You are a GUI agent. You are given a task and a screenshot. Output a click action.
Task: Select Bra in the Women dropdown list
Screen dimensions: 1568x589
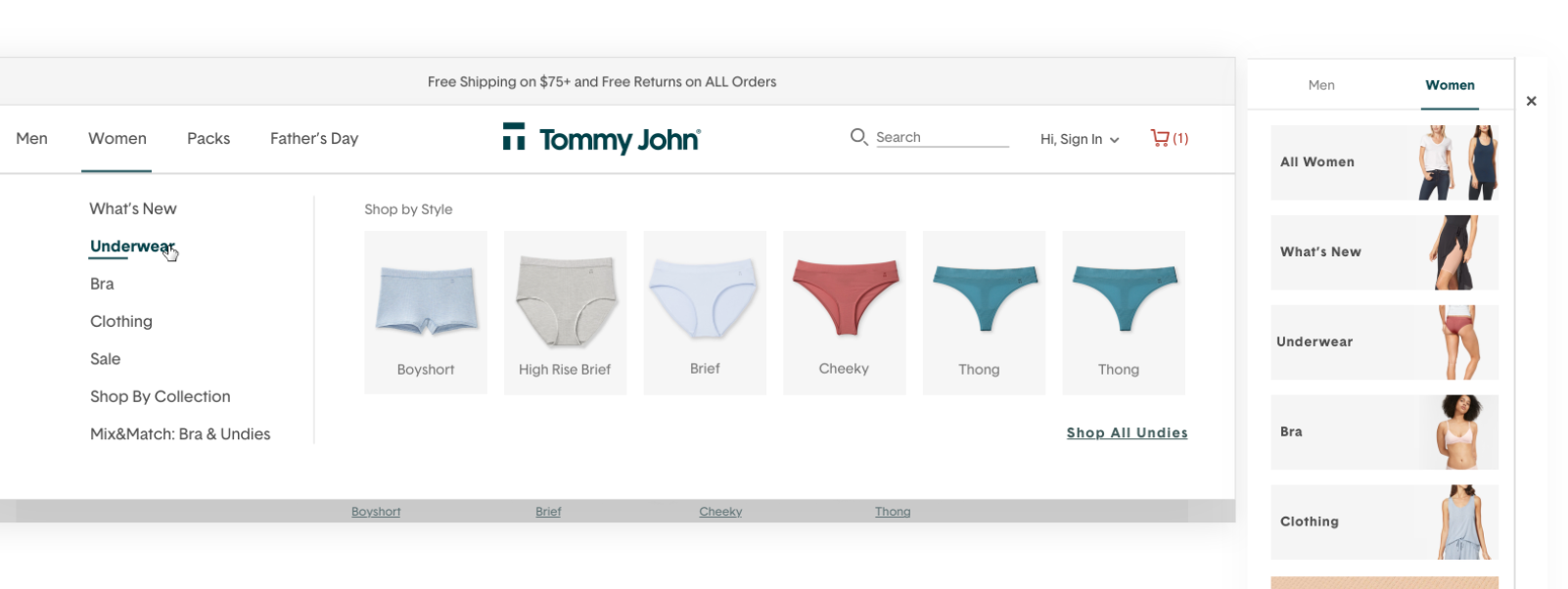pos(102,284)
